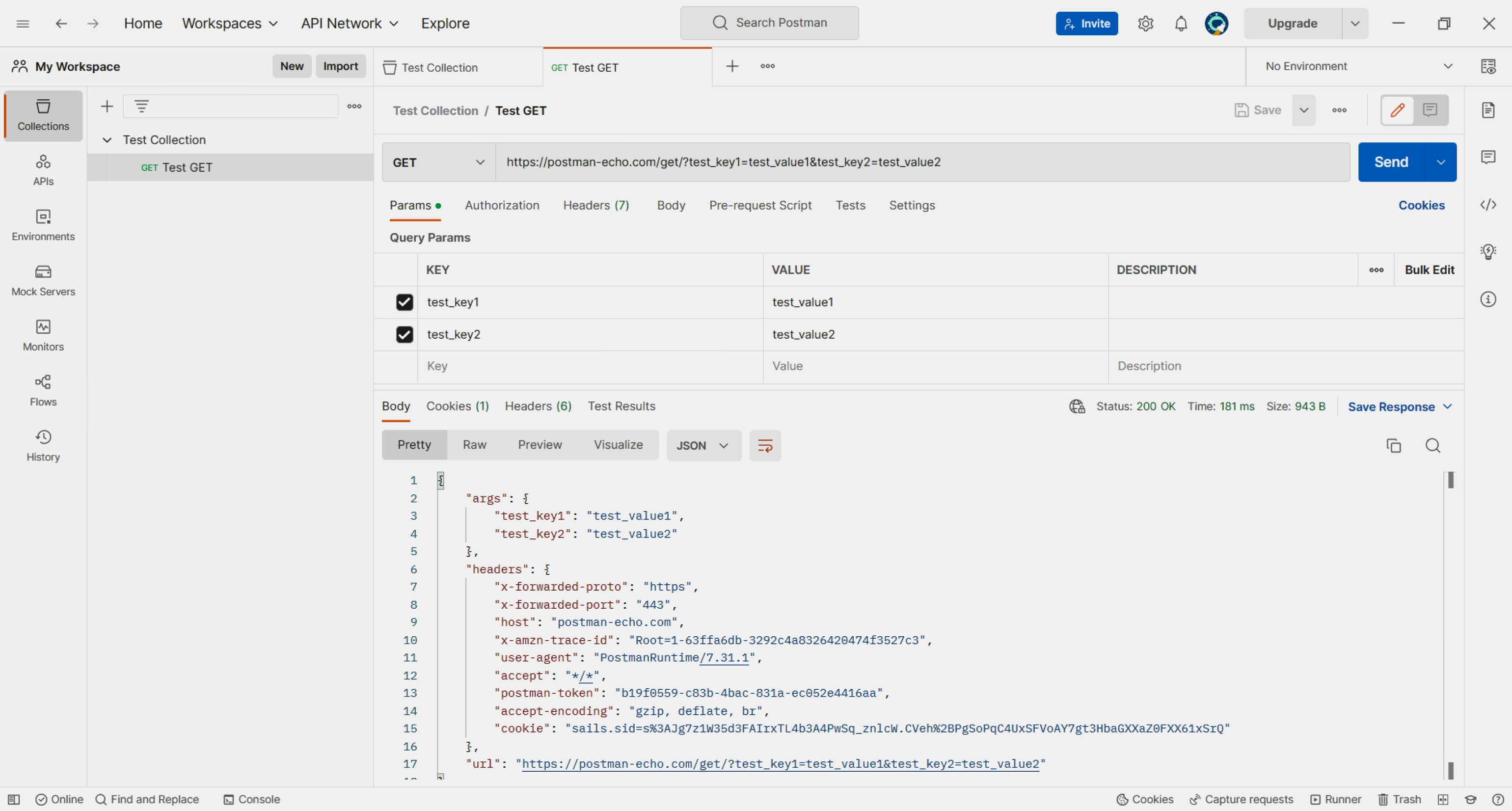This screenshot has height=811, width=1512.
Task: Click the request URL input field
Action: (x=921, y=162)
